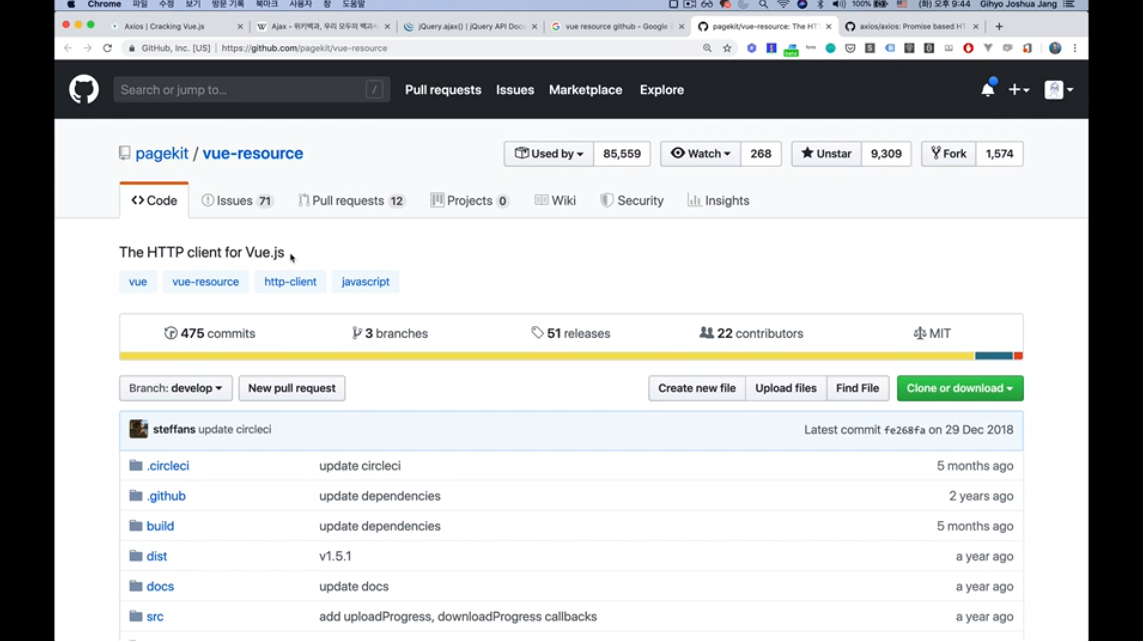
Task: Click the GitHub octocat logo
Action: (84, 90)
